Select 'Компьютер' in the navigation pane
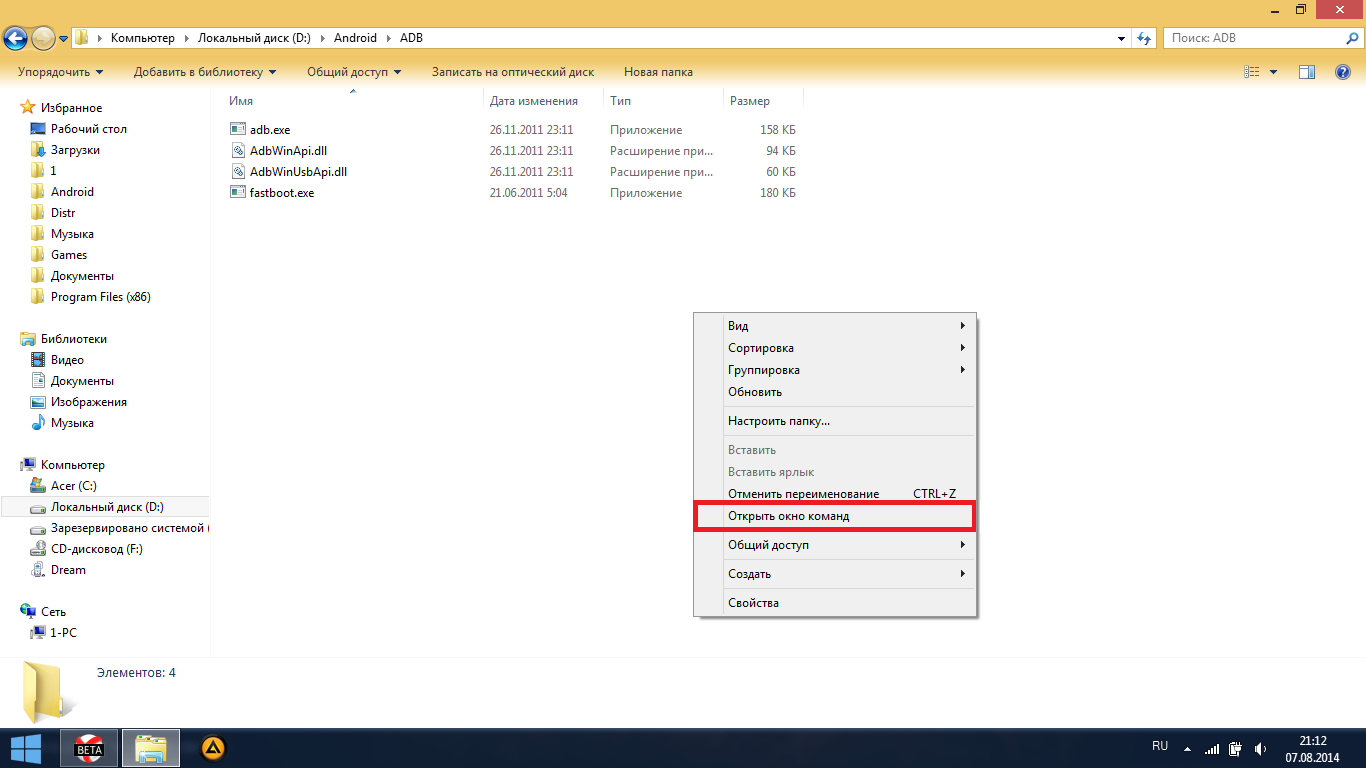1366x768 pixels. [x=73, y=464]
